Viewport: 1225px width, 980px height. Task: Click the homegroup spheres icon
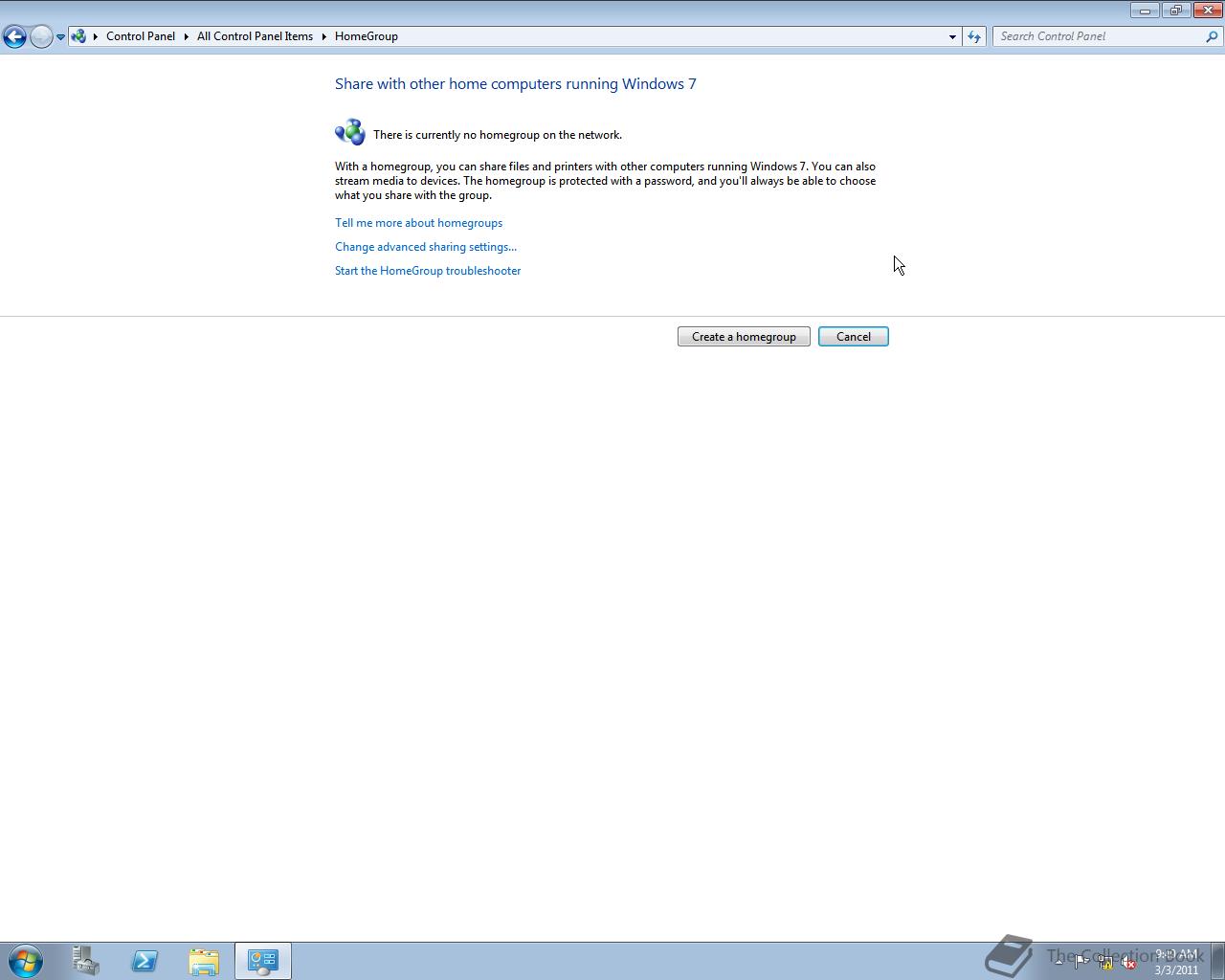click(350, 132)
